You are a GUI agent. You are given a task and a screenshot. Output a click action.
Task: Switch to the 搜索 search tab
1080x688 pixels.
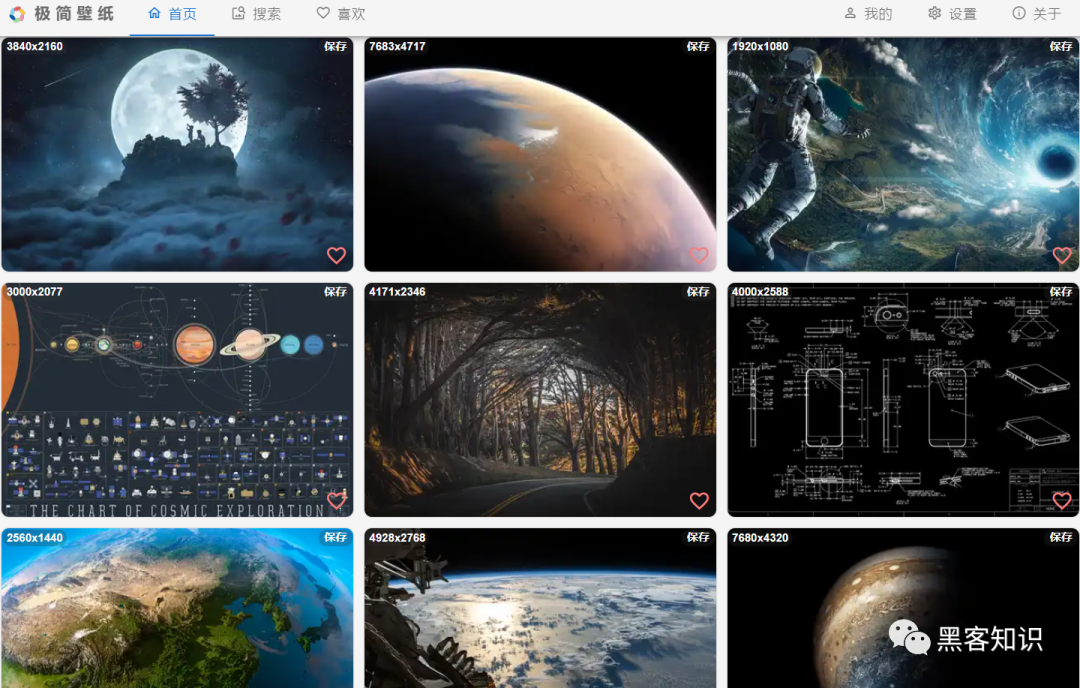pos(256,14)
